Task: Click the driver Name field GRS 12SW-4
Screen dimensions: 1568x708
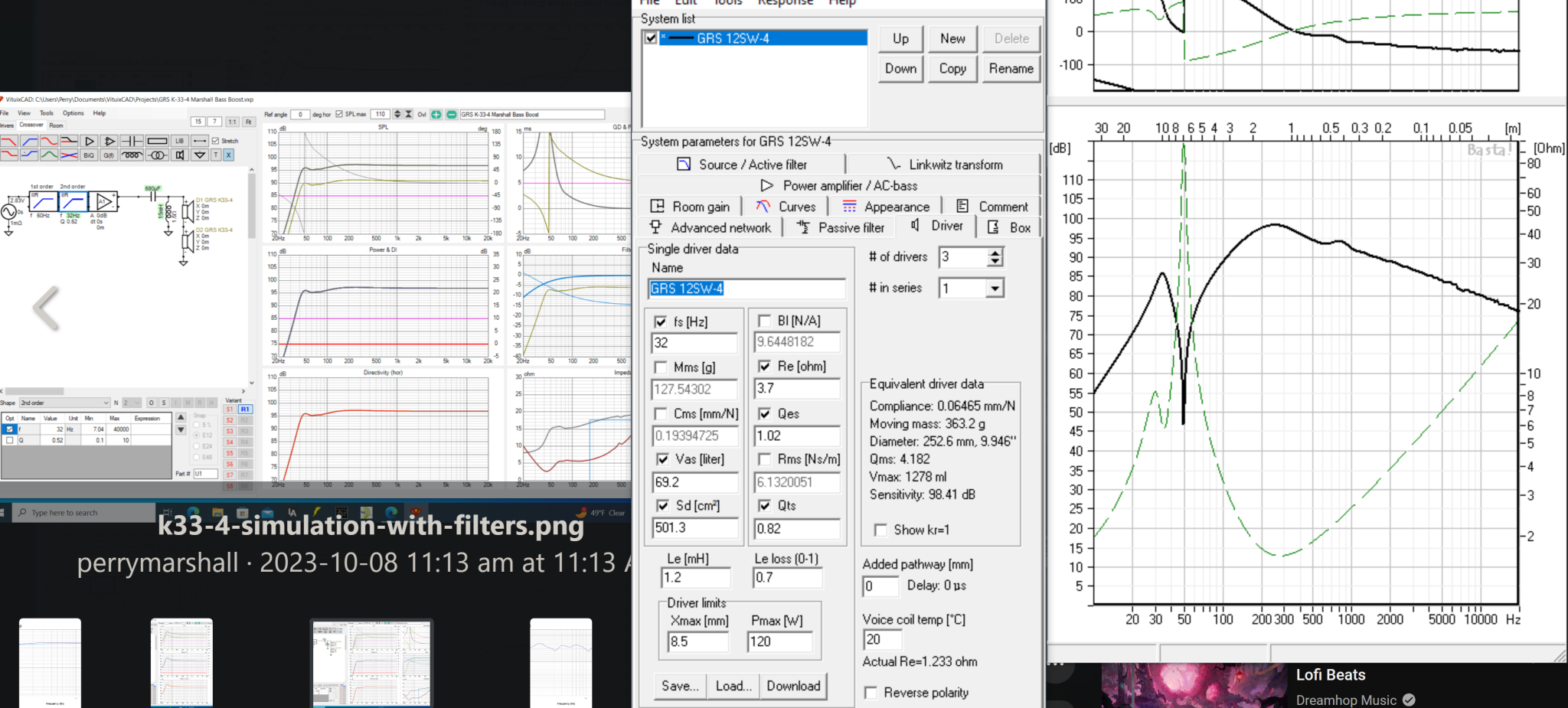Action: pyautogui.click(x=746, y=289)
